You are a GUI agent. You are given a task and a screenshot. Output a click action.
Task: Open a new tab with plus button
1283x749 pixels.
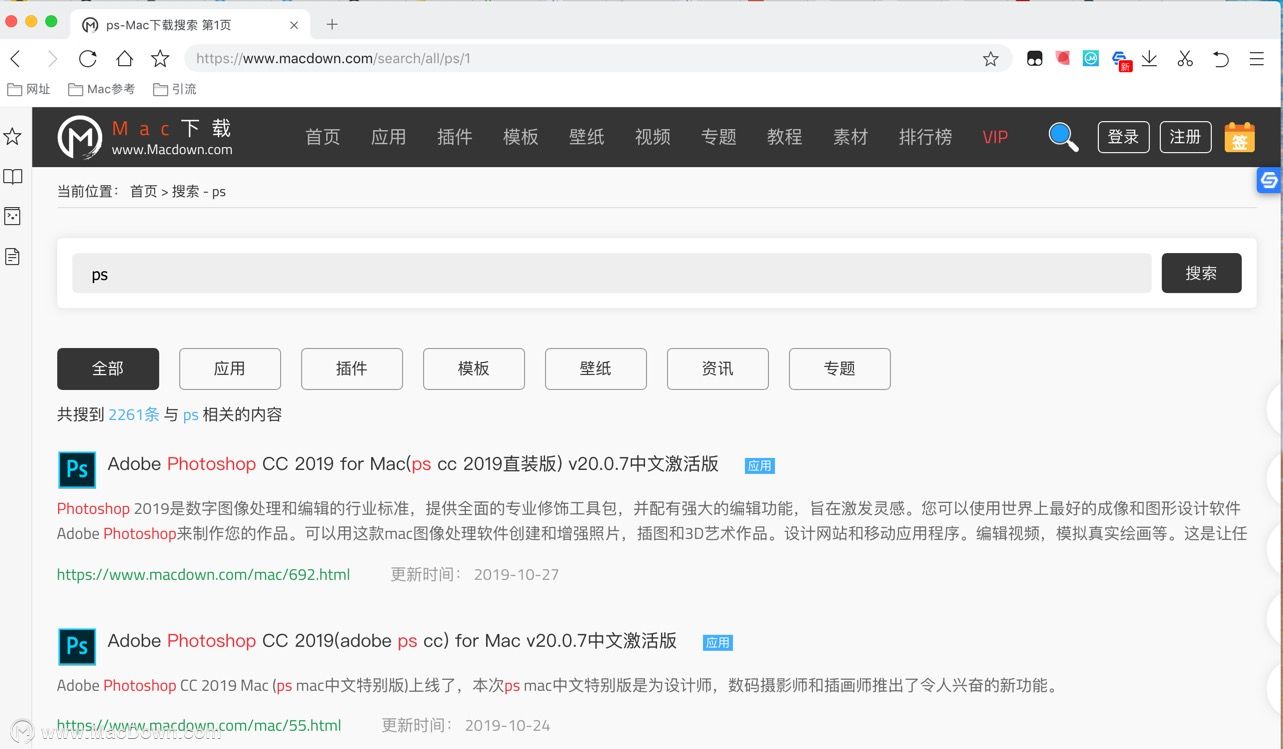point(332,24)
